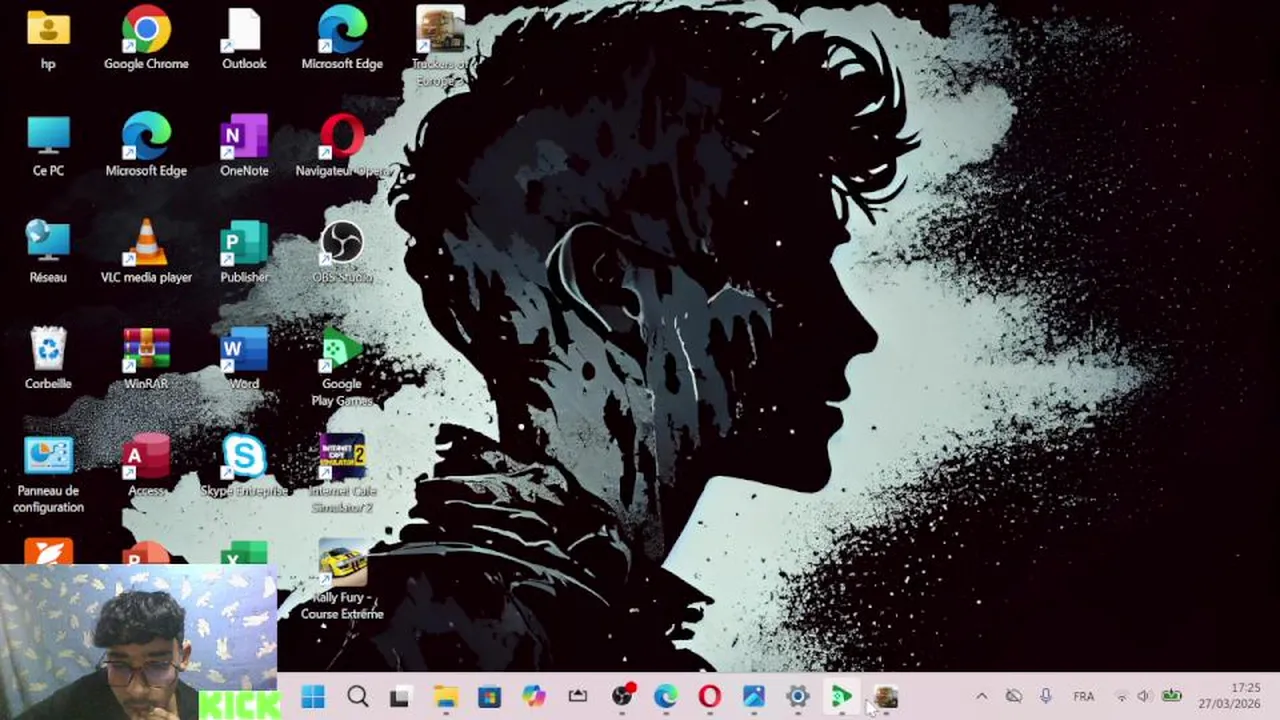Open the Opera browser taskbar icon
The height and width of the screenshot is (720, 1280).
pyautogui.click(x=710, y=697)
